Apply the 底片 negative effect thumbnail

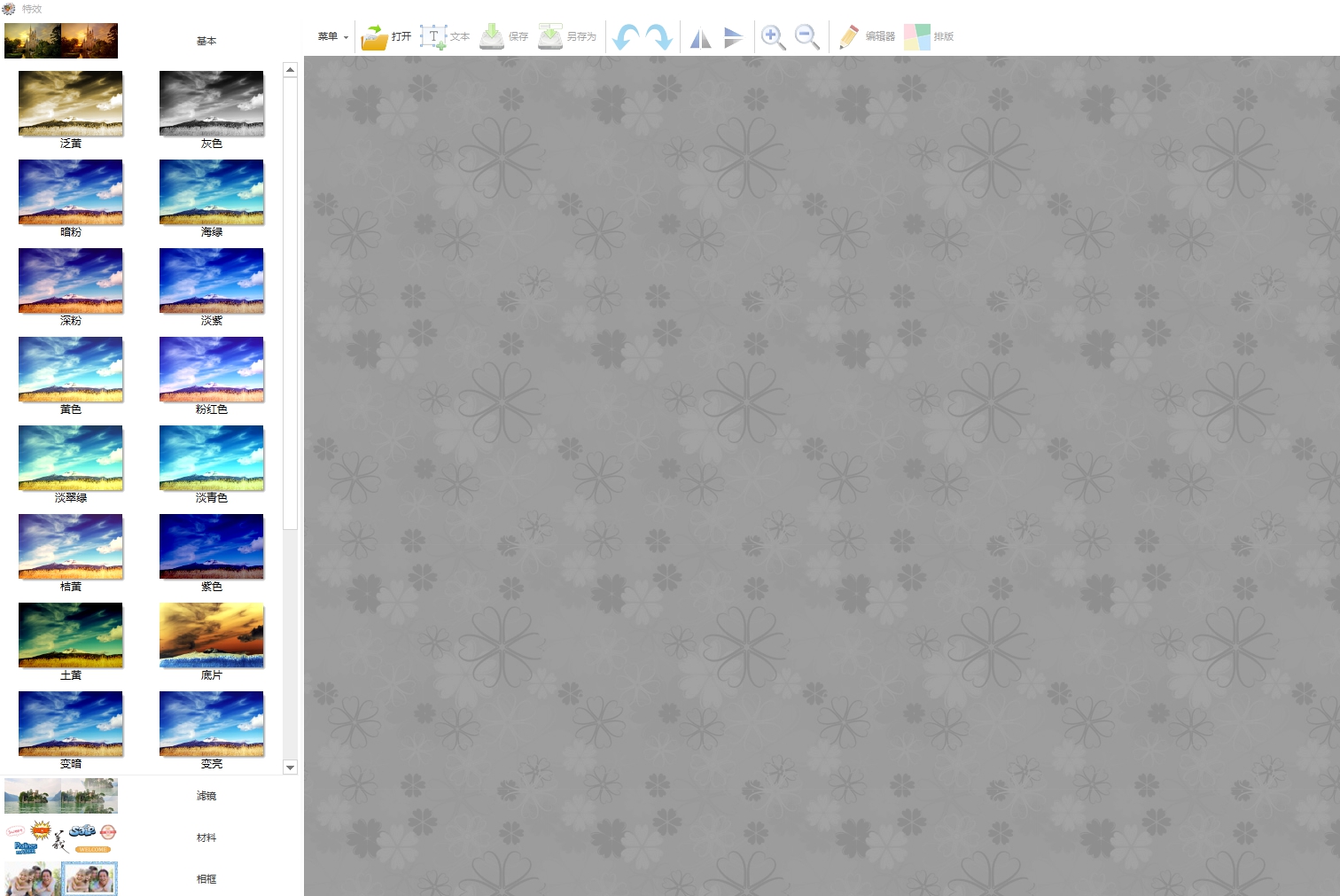tap(212, 635)
